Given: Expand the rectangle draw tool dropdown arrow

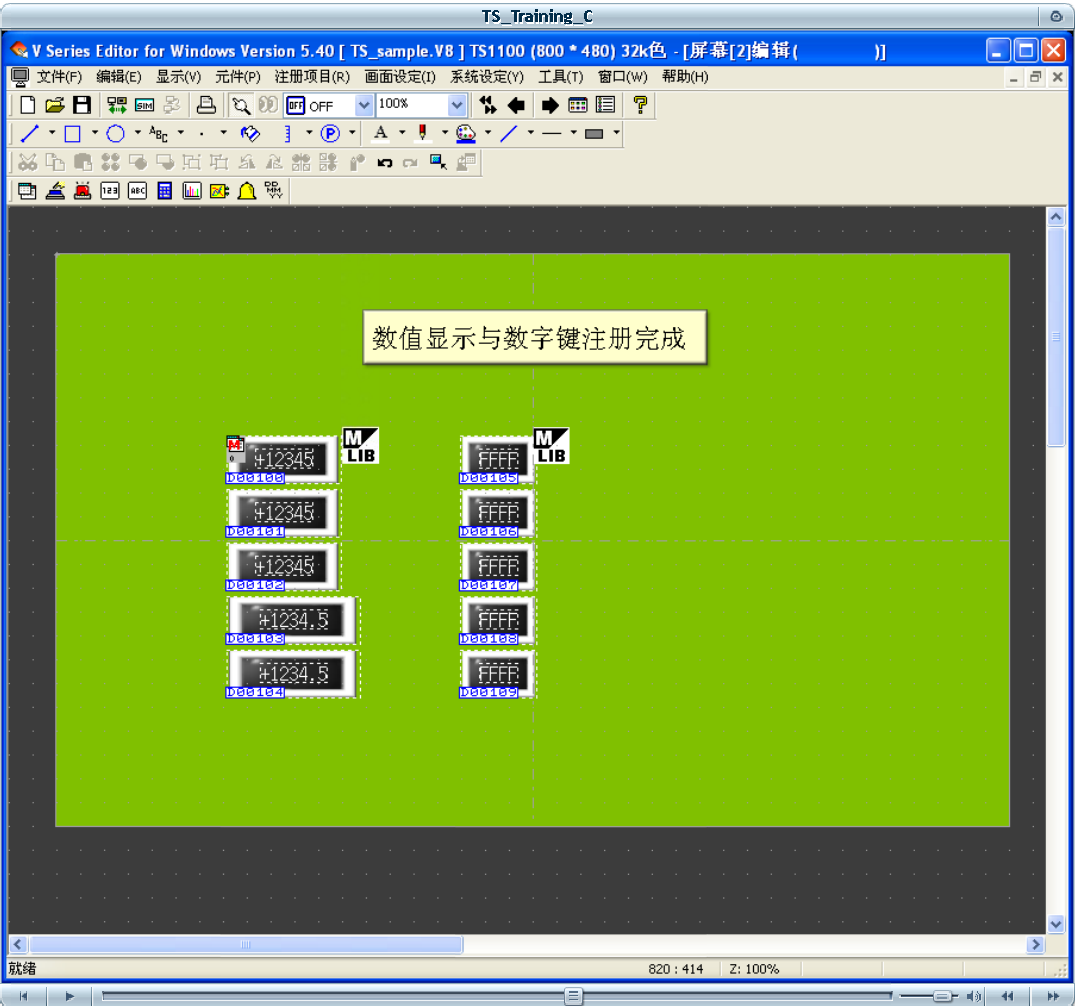Looking at the screenshot, I should pyautogui.click(x=95, y=133).
